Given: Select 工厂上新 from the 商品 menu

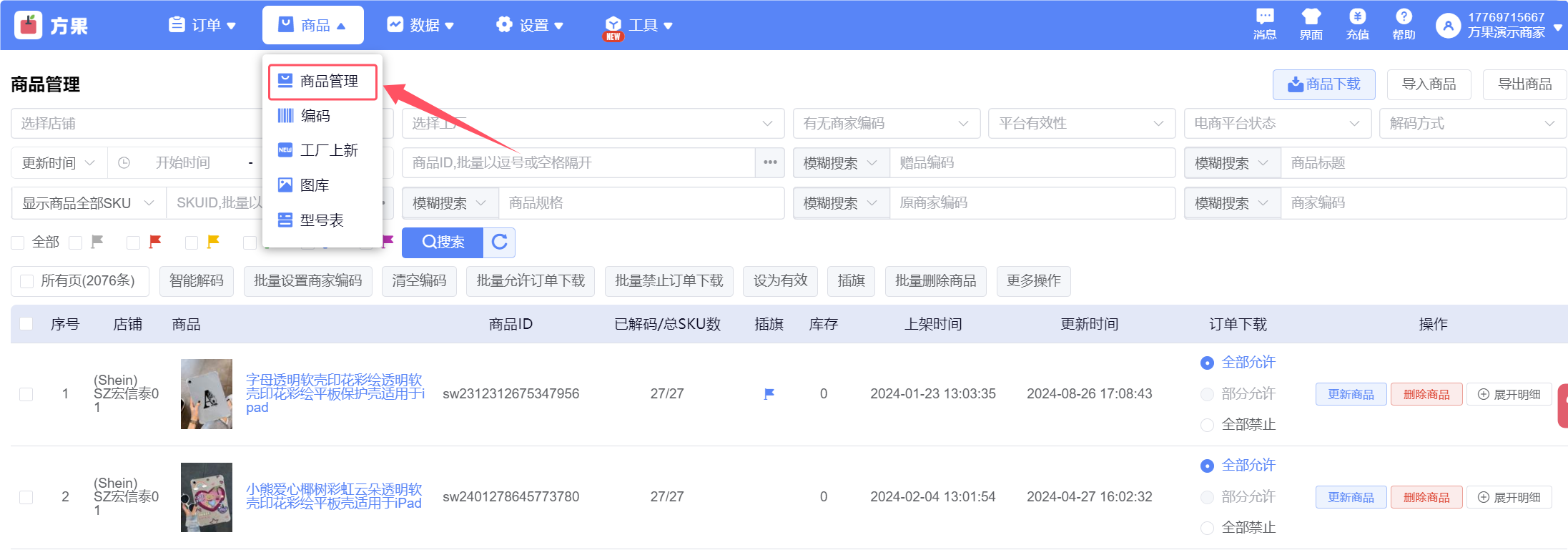Looking at the screenshot, I should click(x=328, y=150).
